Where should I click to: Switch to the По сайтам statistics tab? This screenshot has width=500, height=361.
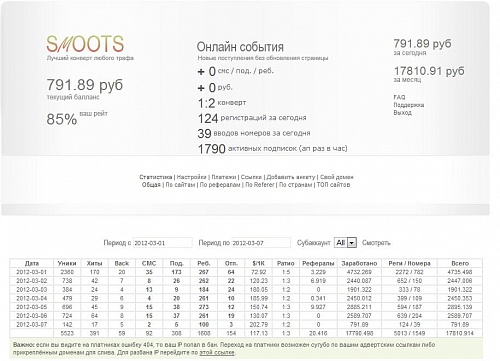(x=180, y=185)
